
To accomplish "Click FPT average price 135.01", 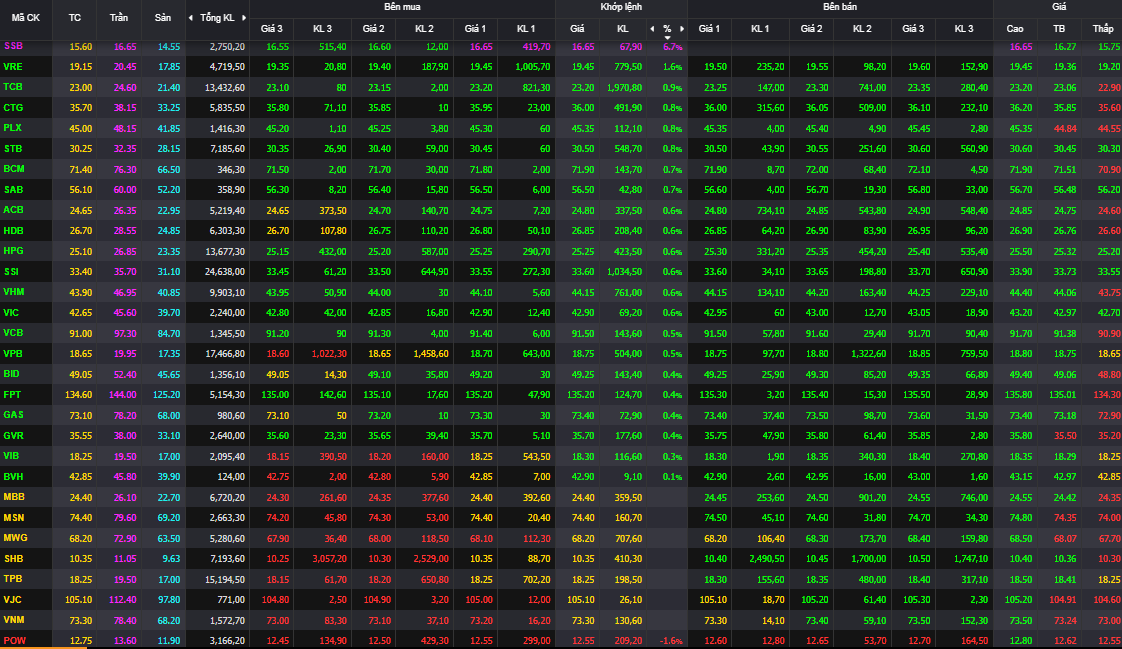I will click(x=1062, y=395).
